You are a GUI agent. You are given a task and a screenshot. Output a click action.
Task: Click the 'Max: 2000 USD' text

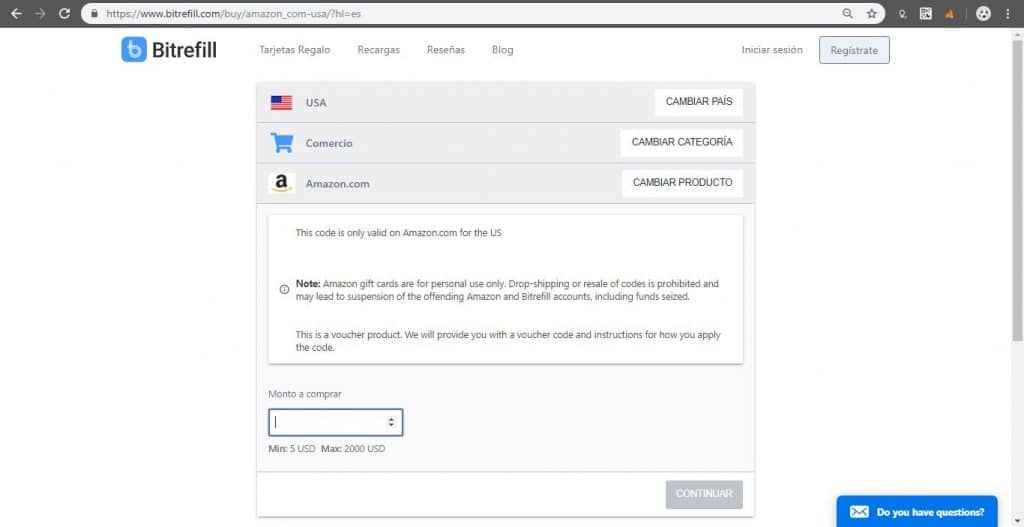353,449
